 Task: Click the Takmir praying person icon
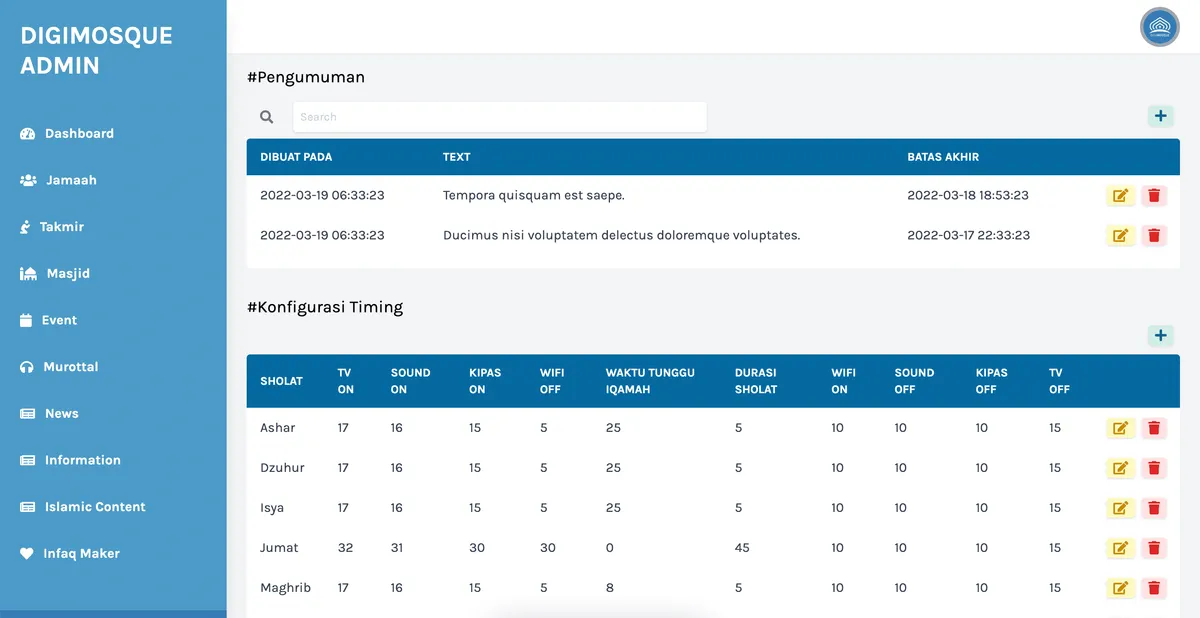coord(26,227)
